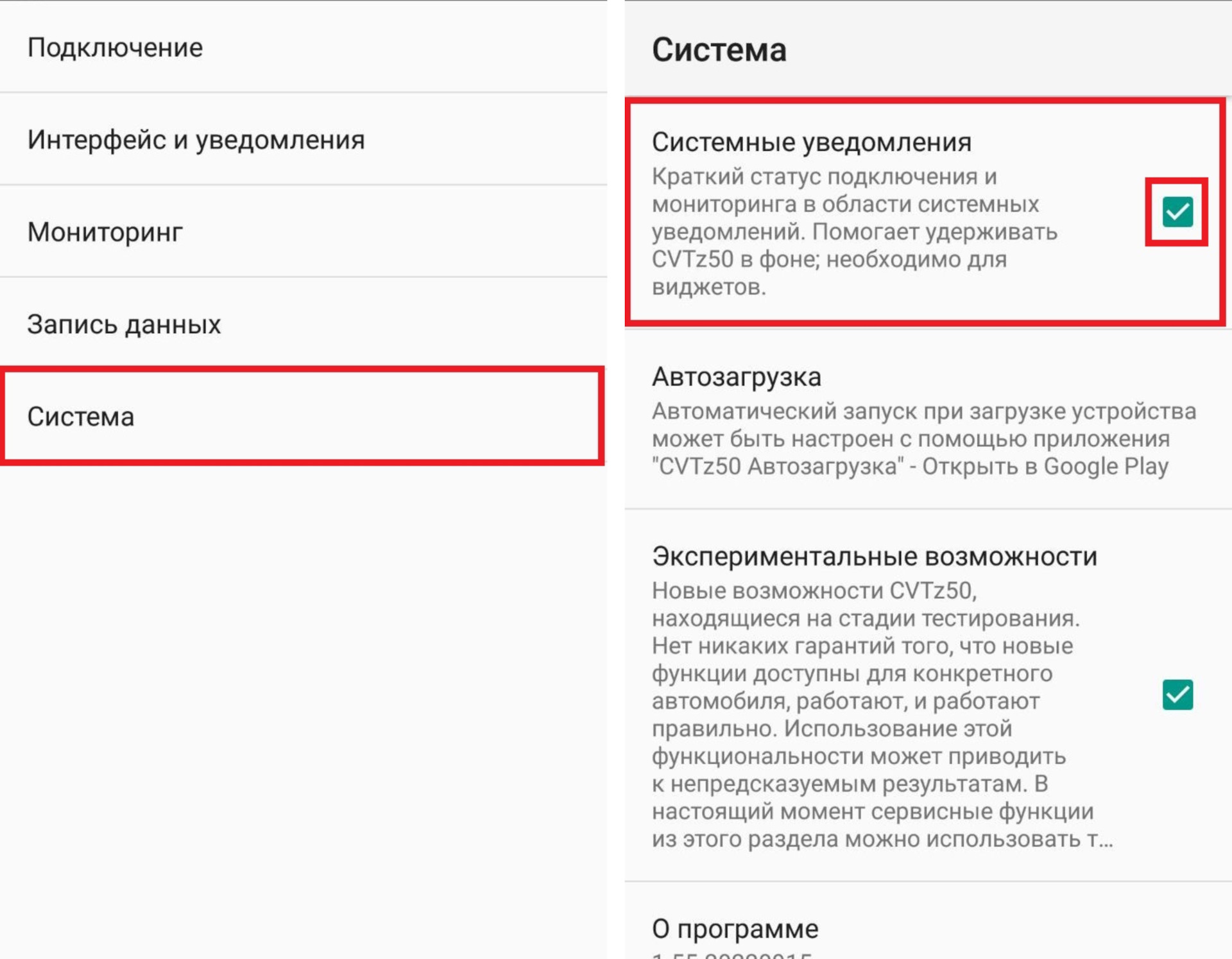1232x959 pixels.
Task: Select Система in the settings list
Action: point(81,417)
